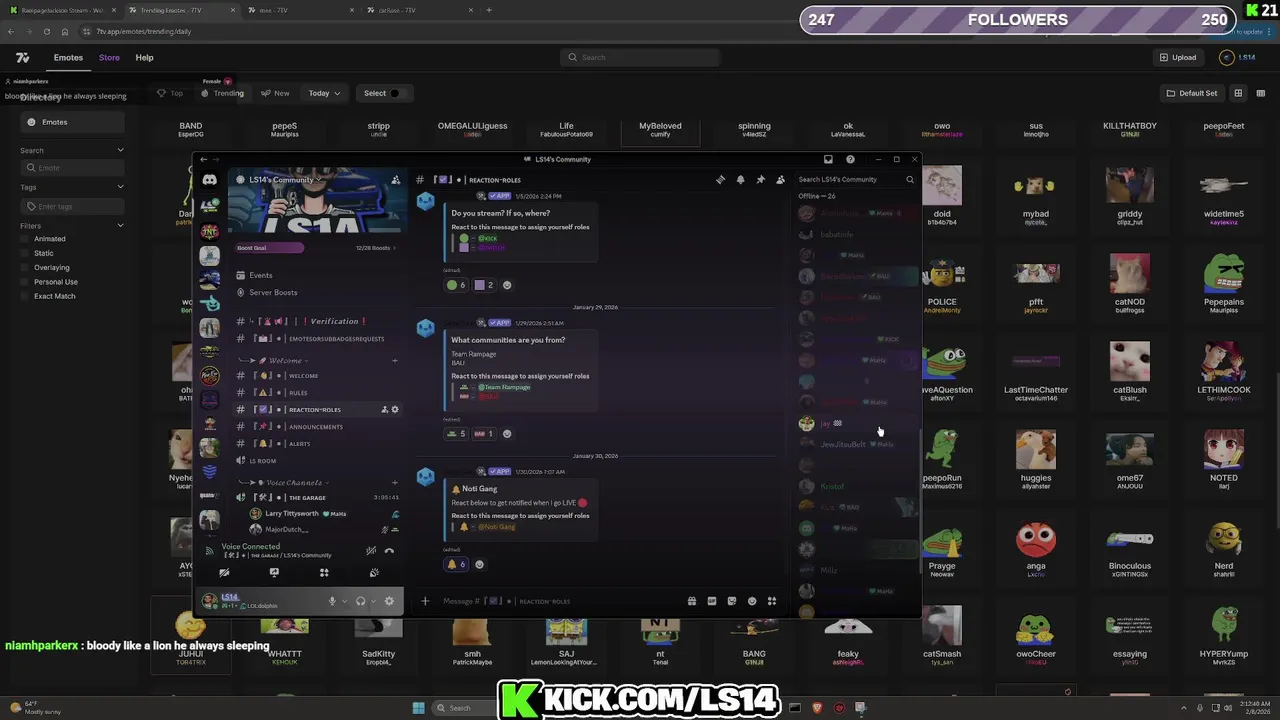Toggle member list icon in Discord header

780,180
